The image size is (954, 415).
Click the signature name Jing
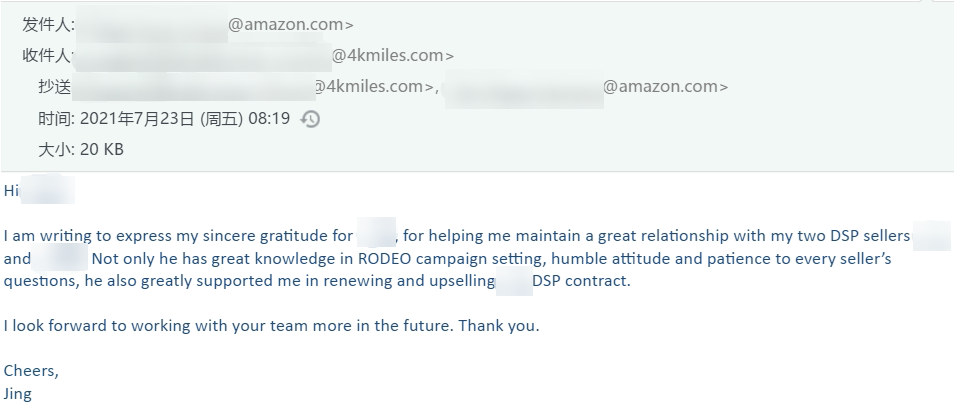[x=18, y=393]
